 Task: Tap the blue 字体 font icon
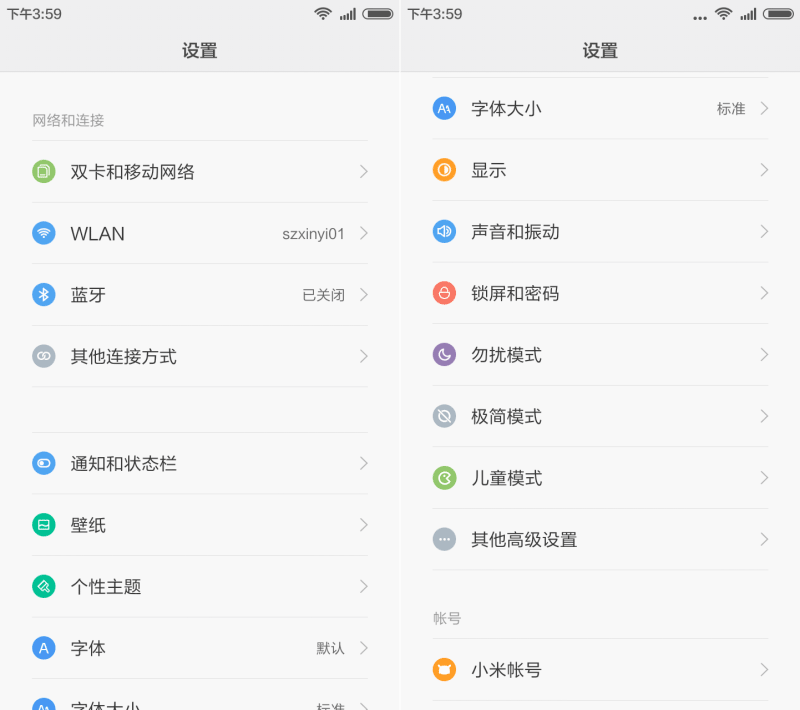pos(44,648)
